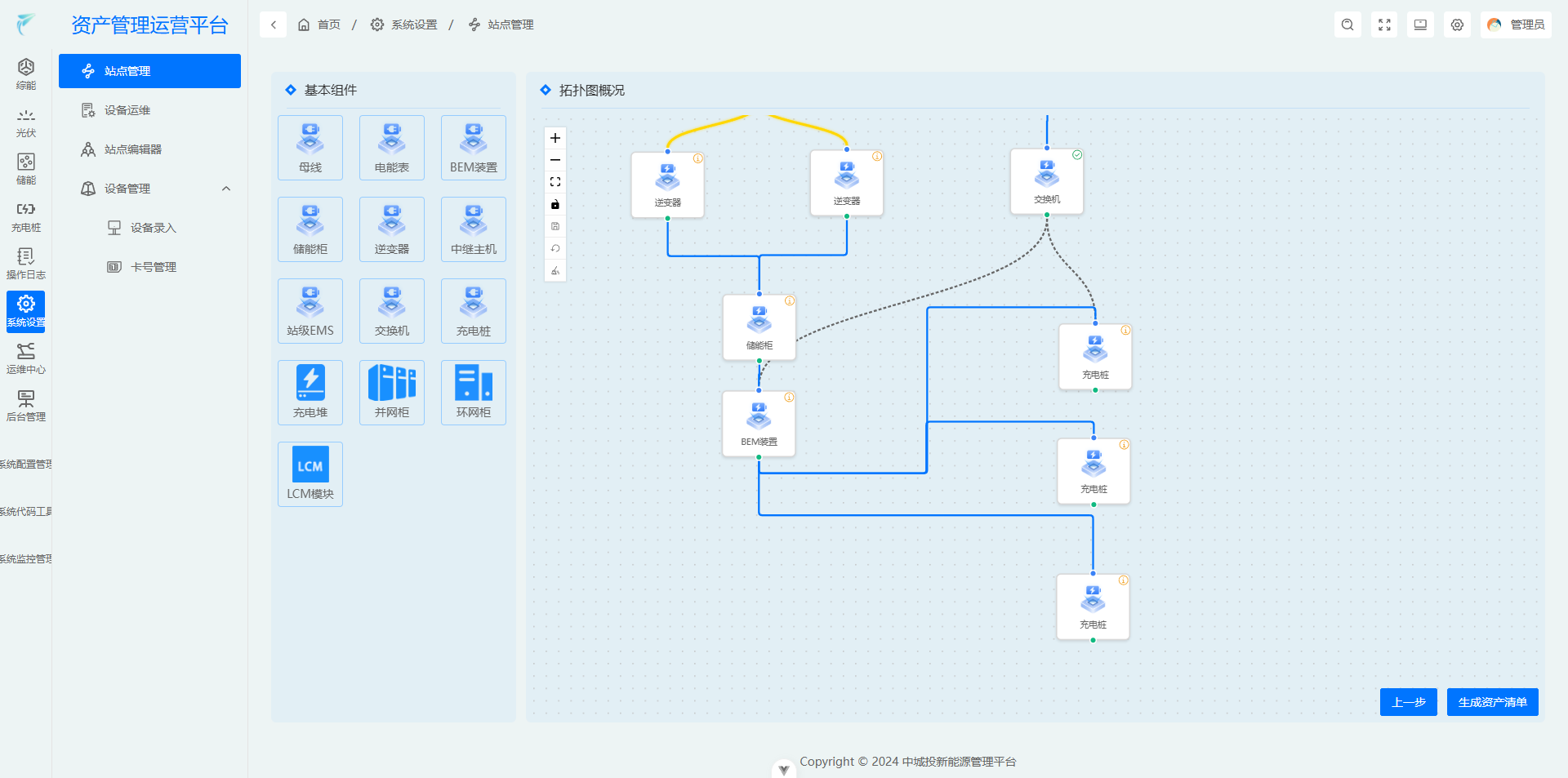Image resolution: width=1568 pixels, height=778 pixels.
Task: Expand the footer arrow at bottom
Action: [x=783, y=769]
